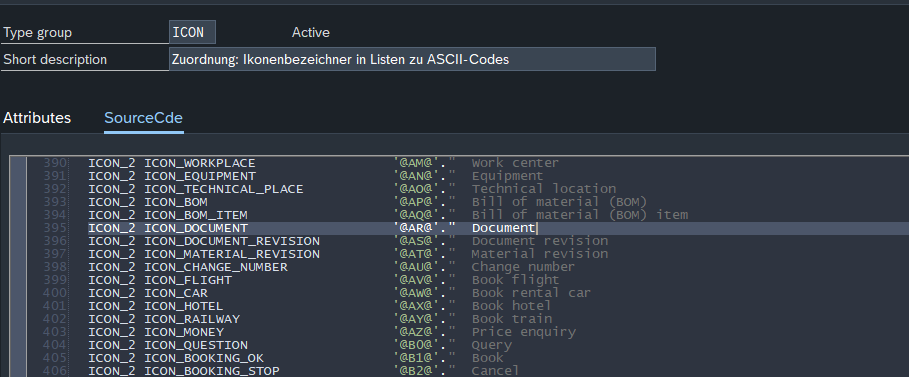
Task: Click the editor's left marker margin bar
Action: point(19,267)
